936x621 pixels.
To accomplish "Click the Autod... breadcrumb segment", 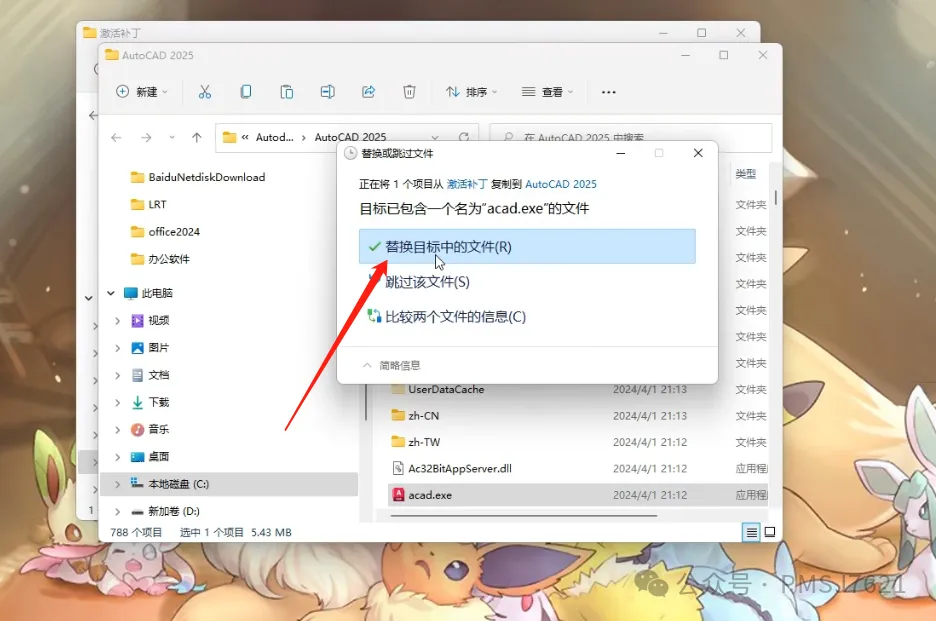I will pos(275,137).
